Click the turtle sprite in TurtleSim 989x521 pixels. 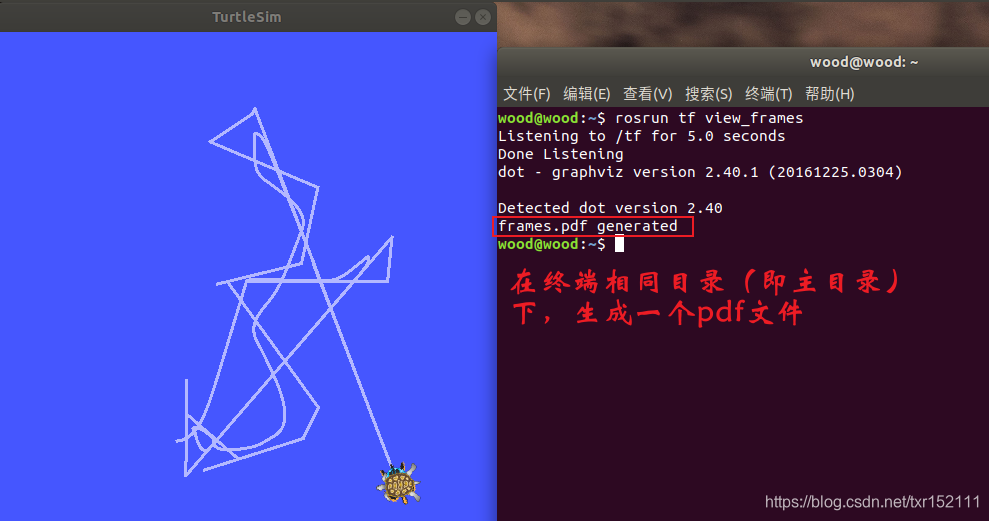[399, 483]
